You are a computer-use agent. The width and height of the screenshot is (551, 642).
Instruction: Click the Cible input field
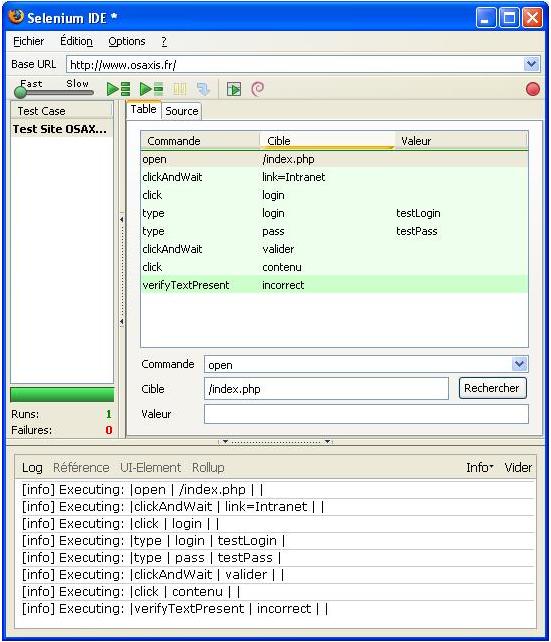pyautogui.click(x=326, y=389)
